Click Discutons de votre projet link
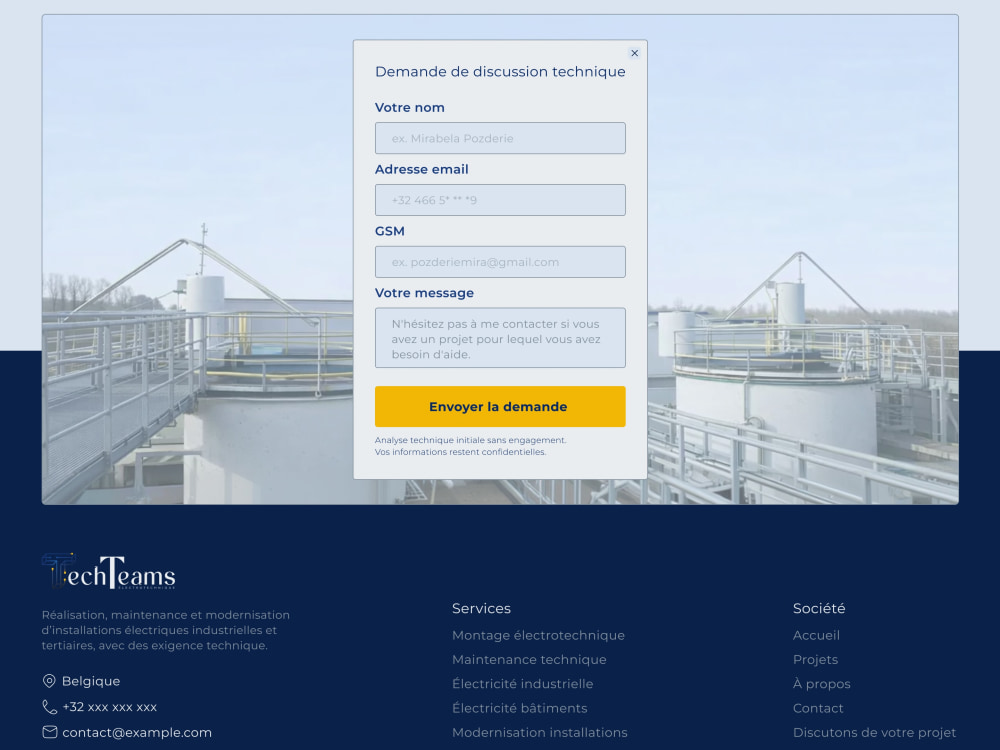Image resolution: width=1000 pixels, height=750 pixels. coord(874,732)
